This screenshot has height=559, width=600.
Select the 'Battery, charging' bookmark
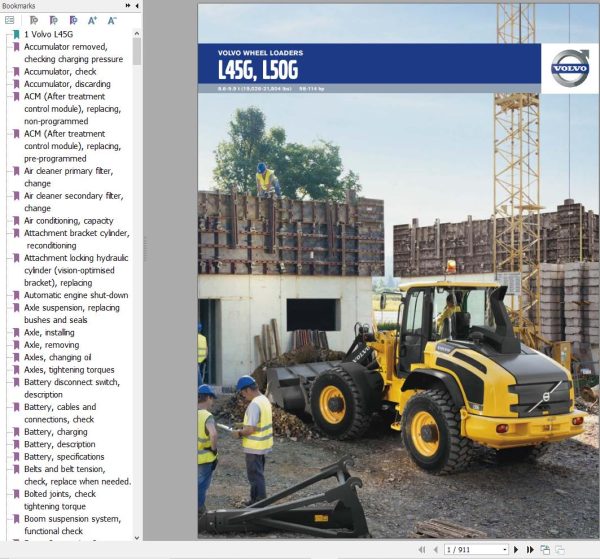[56, 432]
